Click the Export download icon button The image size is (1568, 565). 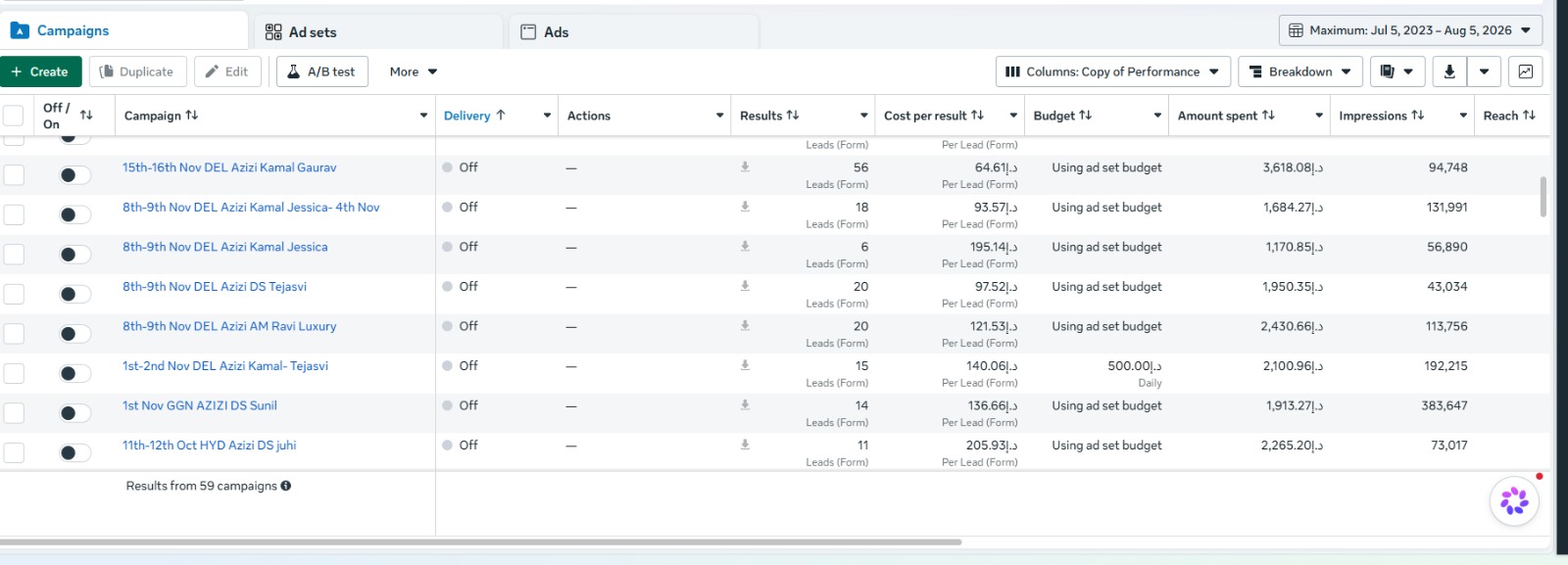pos(1449,71)
